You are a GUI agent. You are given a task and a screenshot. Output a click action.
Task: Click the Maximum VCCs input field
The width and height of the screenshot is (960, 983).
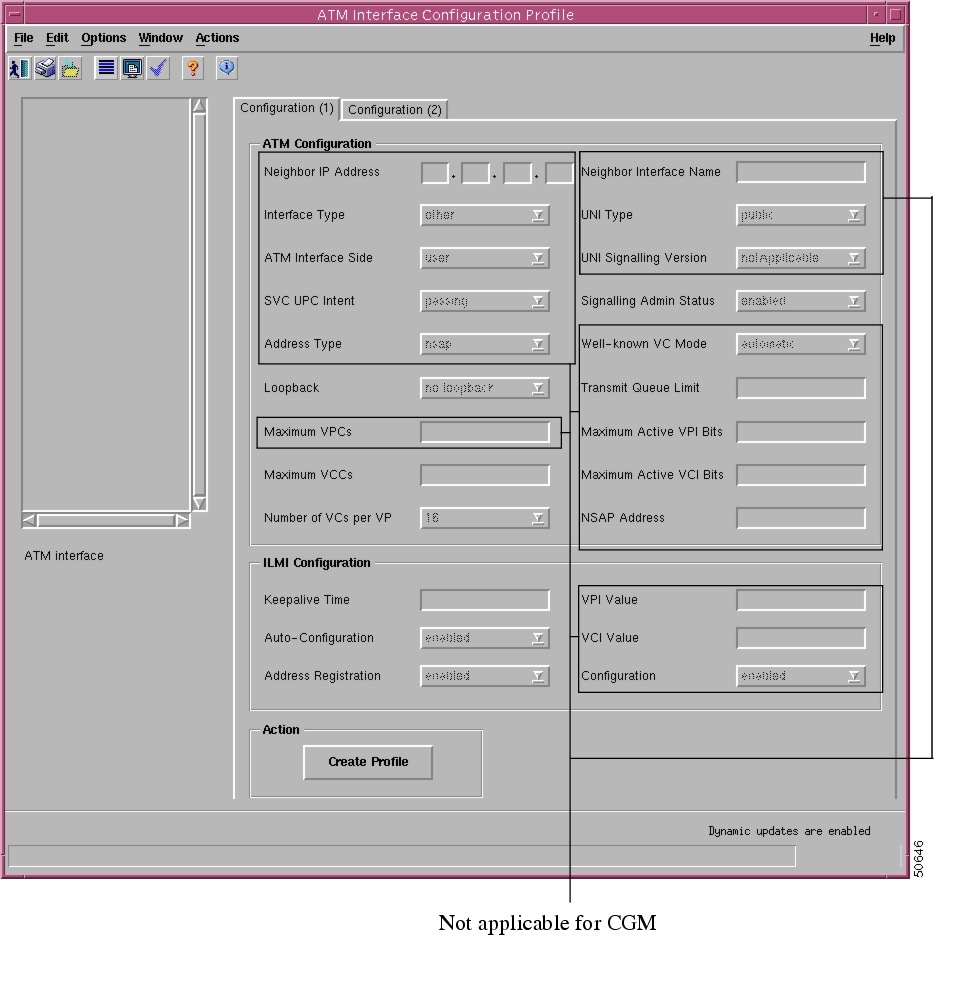[485, 475]
